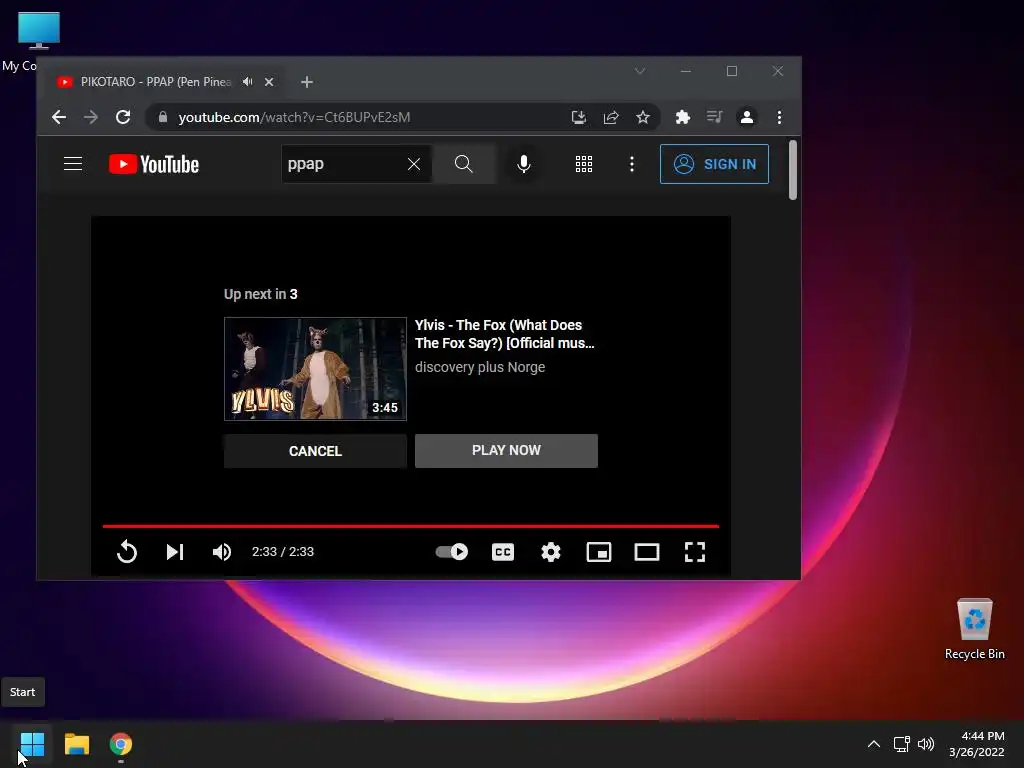Switch to theater mode
Image resolution: width=1024 pixels, height=768 pixels.
coord(647,552)
